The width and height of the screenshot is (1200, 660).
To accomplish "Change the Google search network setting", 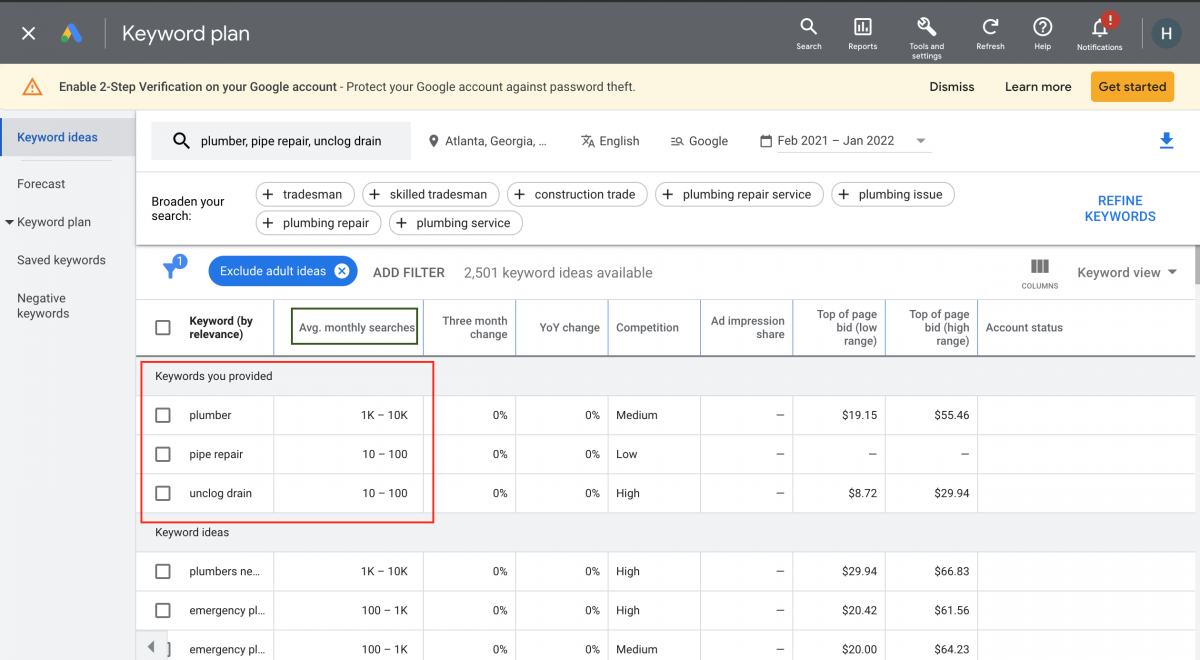I will tap(699, 141).
